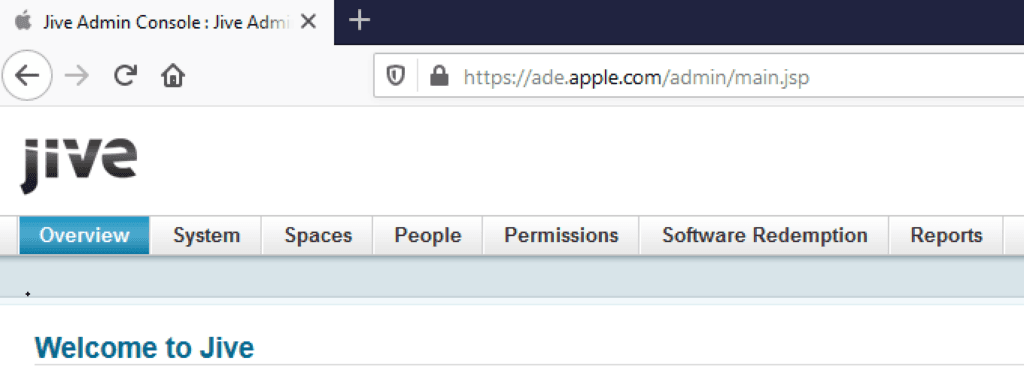Open the browser home page icon
The width and height of the screenshot is (1024, 388).
tap(173, 76)
